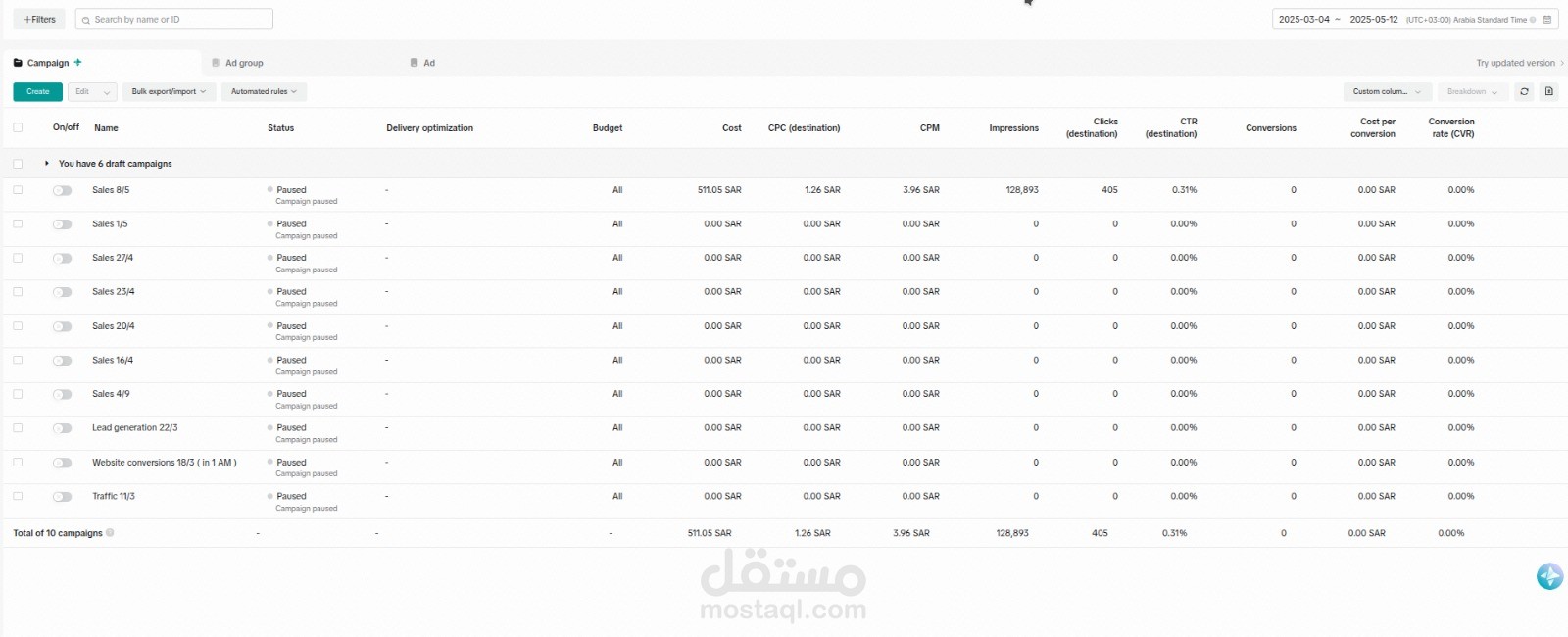This screenshot has width=1568, height=637.
Task: Click the Total of 10 campaigns label
Action: click(x=58, y=533)
